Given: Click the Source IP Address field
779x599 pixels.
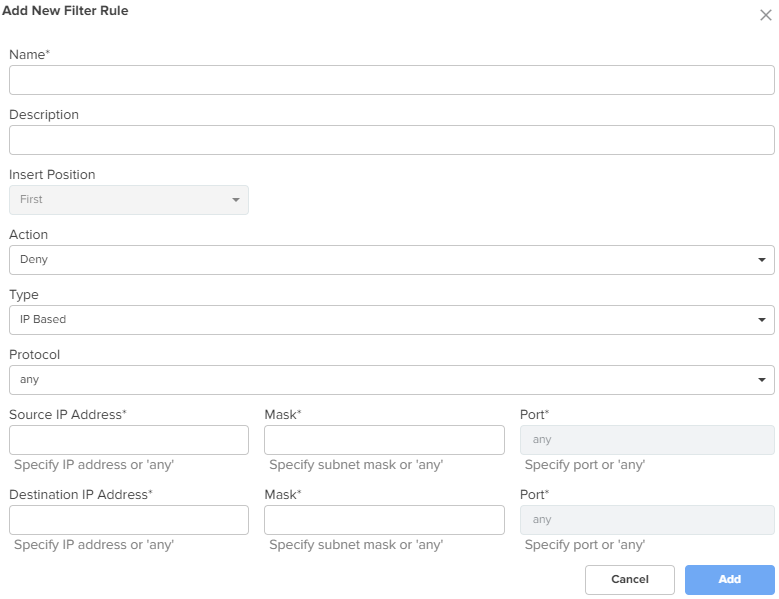Looking at the screenshot, I should 129,440.
